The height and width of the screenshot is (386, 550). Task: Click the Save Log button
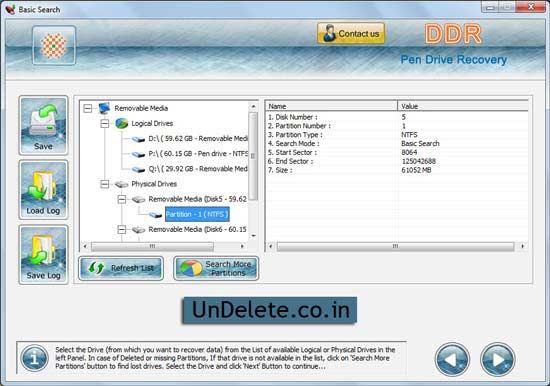coord(43,254)
